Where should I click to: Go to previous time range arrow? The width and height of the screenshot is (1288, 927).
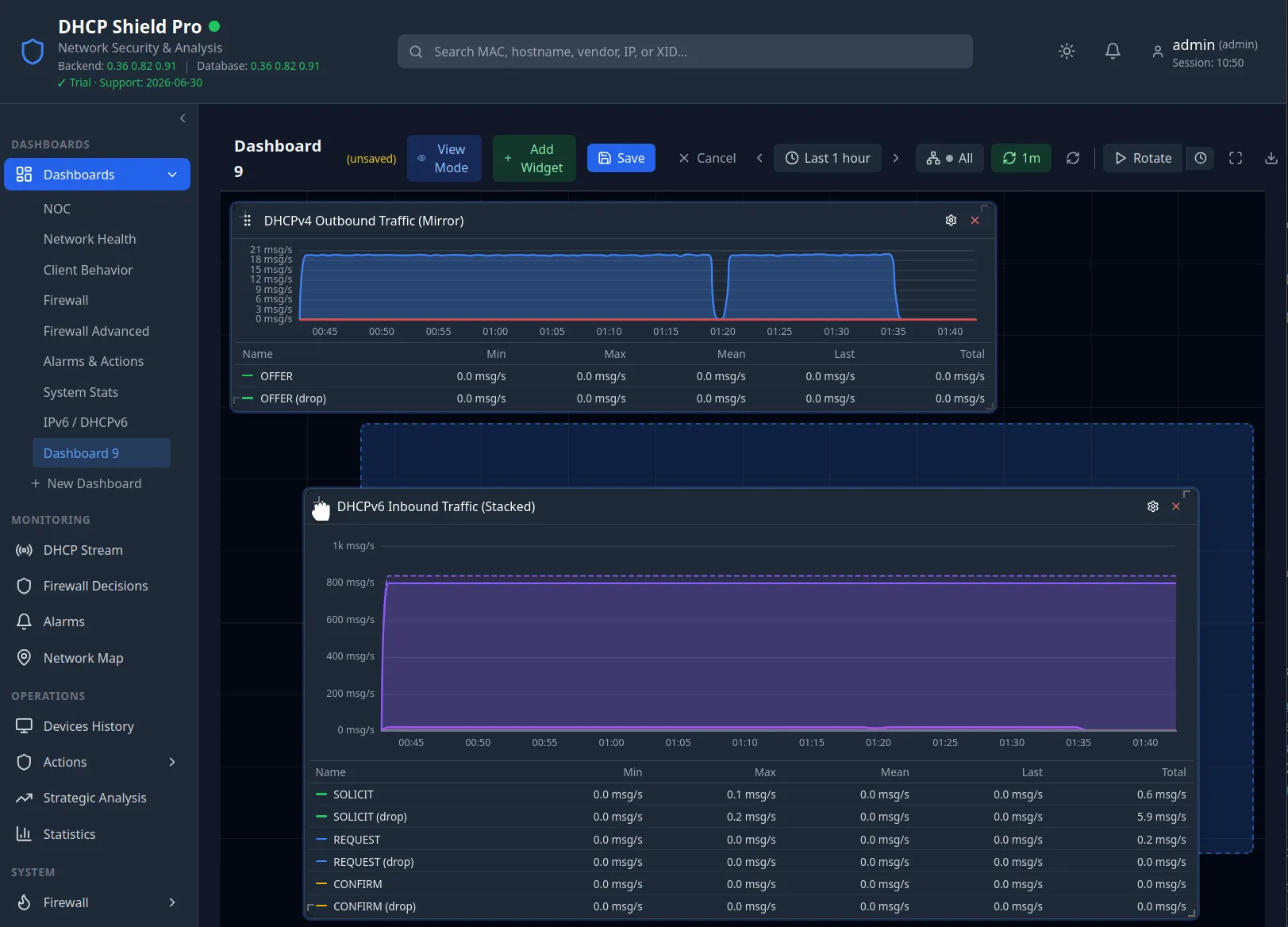(759, 158)
